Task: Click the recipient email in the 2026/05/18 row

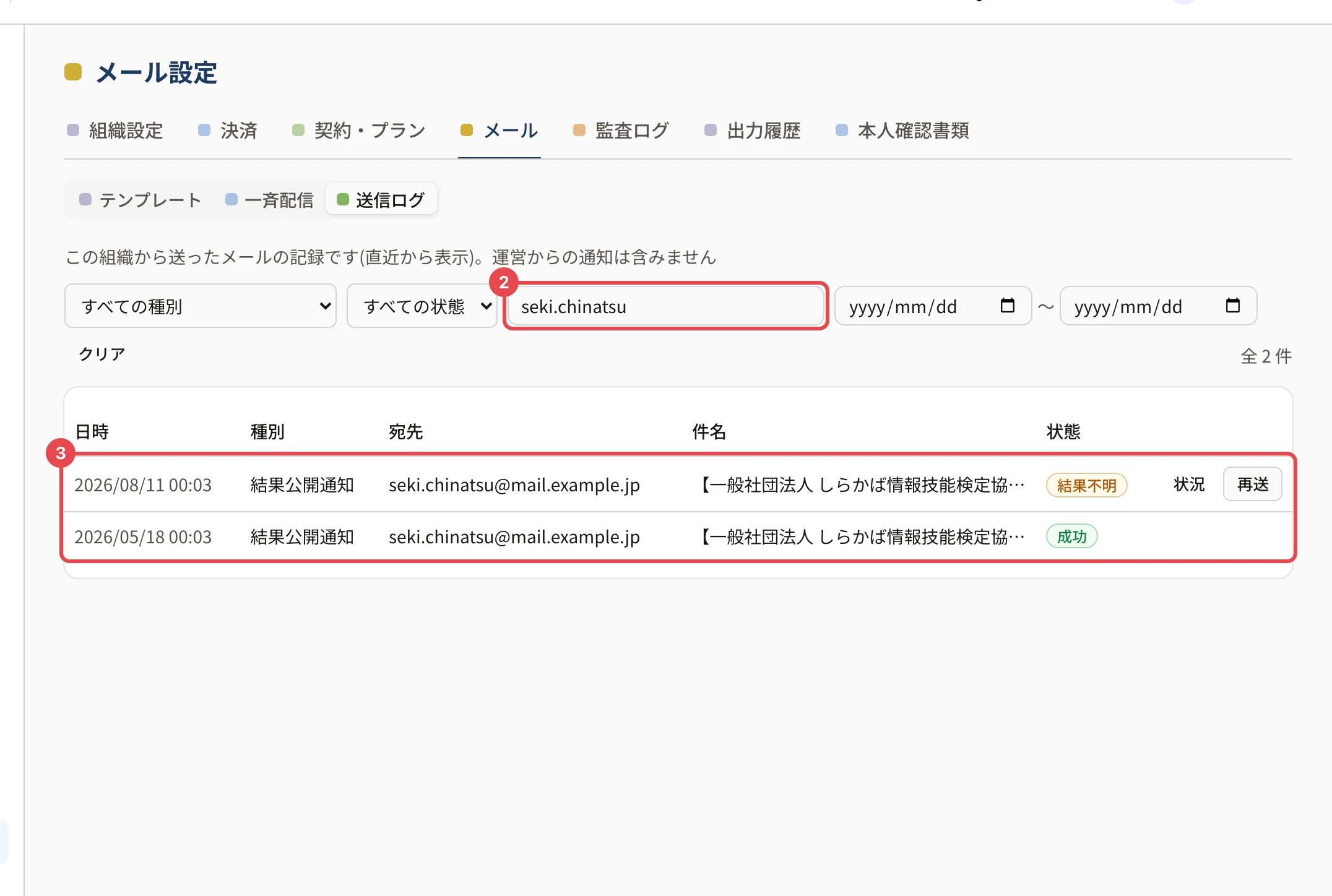Action: pyautogui.click(x=514, y=536)
